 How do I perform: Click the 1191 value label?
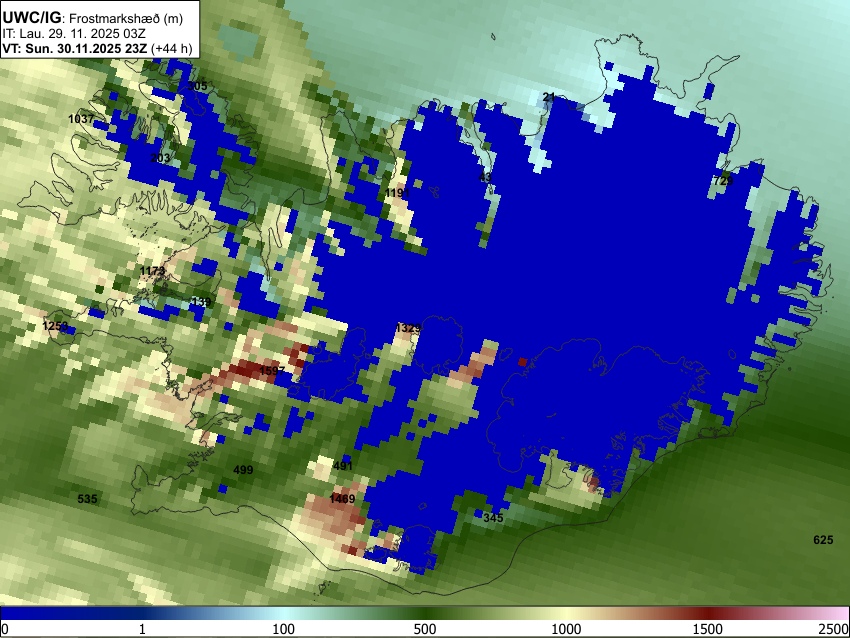[x=397, y=194]
